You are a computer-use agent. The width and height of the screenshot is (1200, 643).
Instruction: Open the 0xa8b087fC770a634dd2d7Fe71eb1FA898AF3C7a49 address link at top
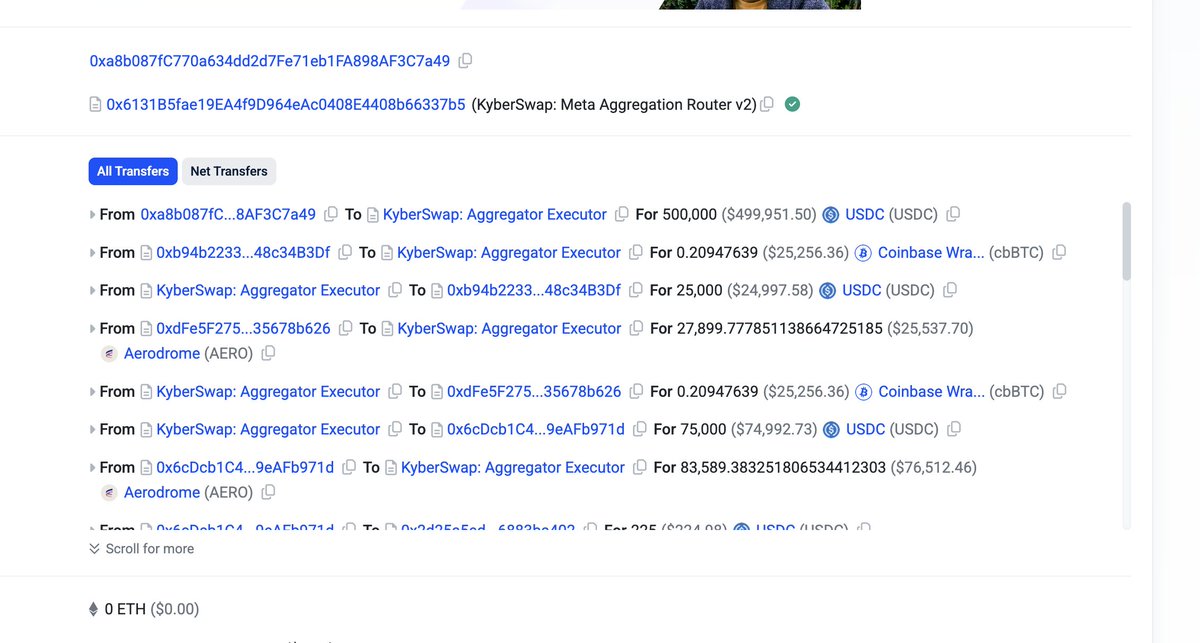[270, 61]
